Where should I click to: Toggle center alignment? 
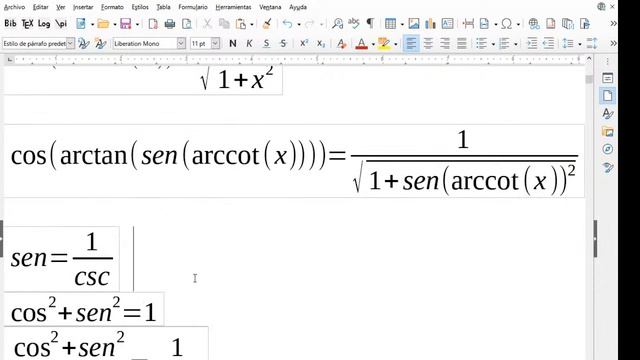[428, 43]
